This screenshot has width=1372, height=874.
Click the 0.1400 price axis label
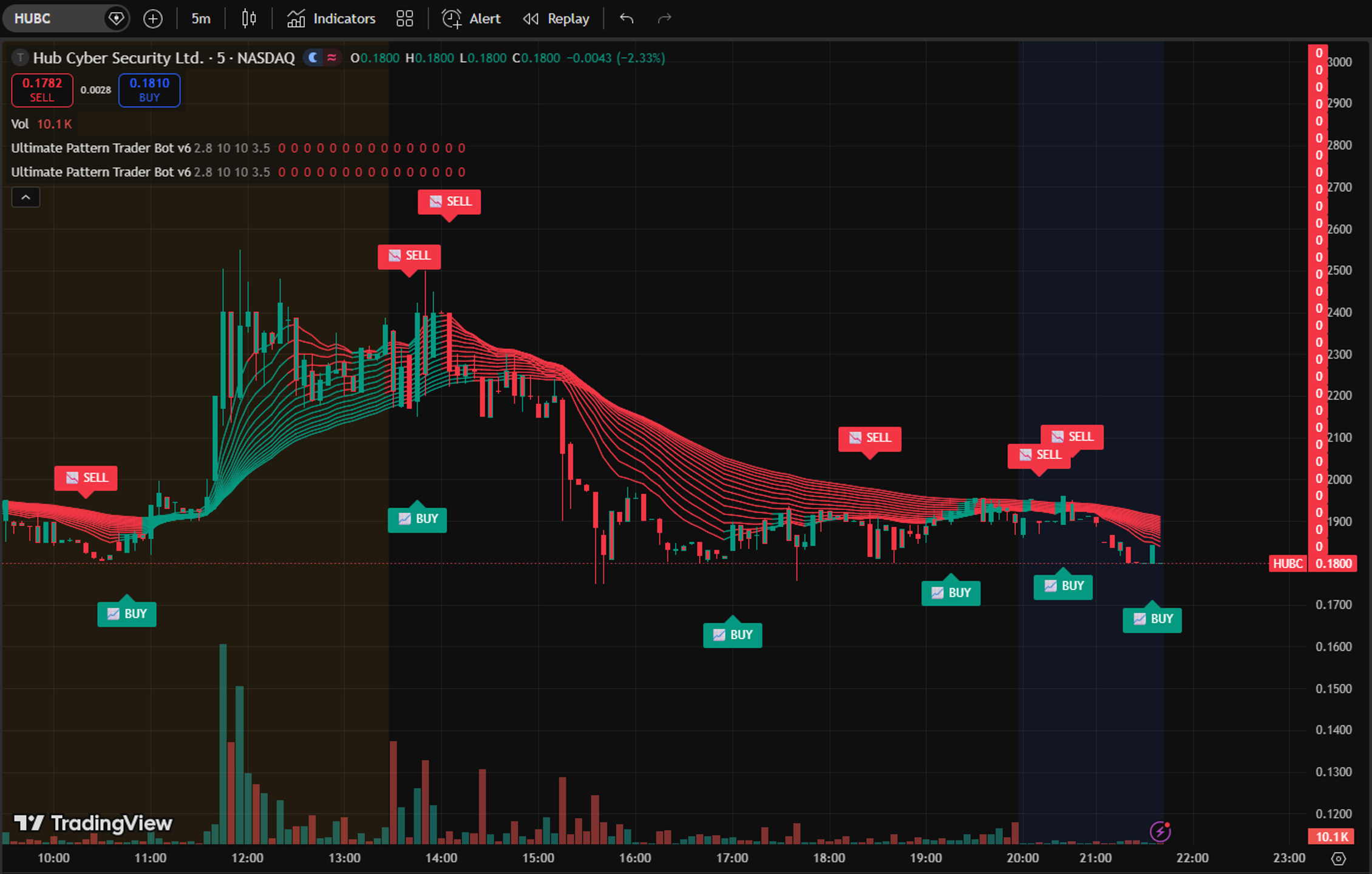click(1334, 730)
